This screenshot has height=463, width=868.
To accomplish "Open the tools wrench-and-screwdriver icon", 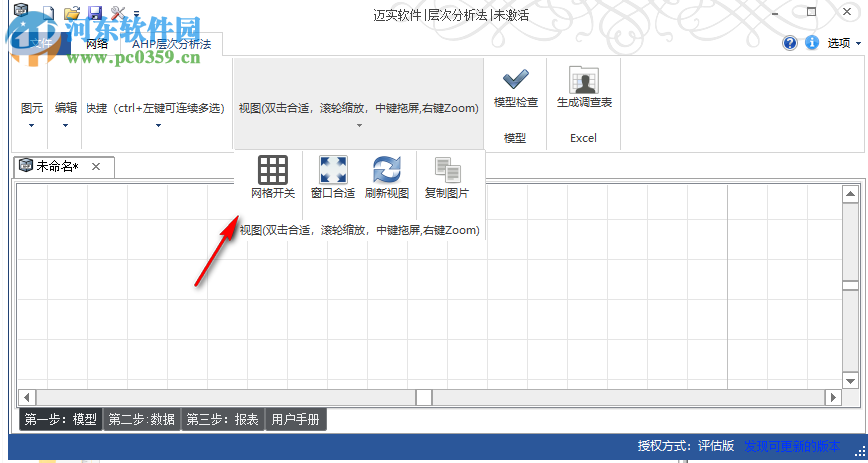I will pos(118,13).
